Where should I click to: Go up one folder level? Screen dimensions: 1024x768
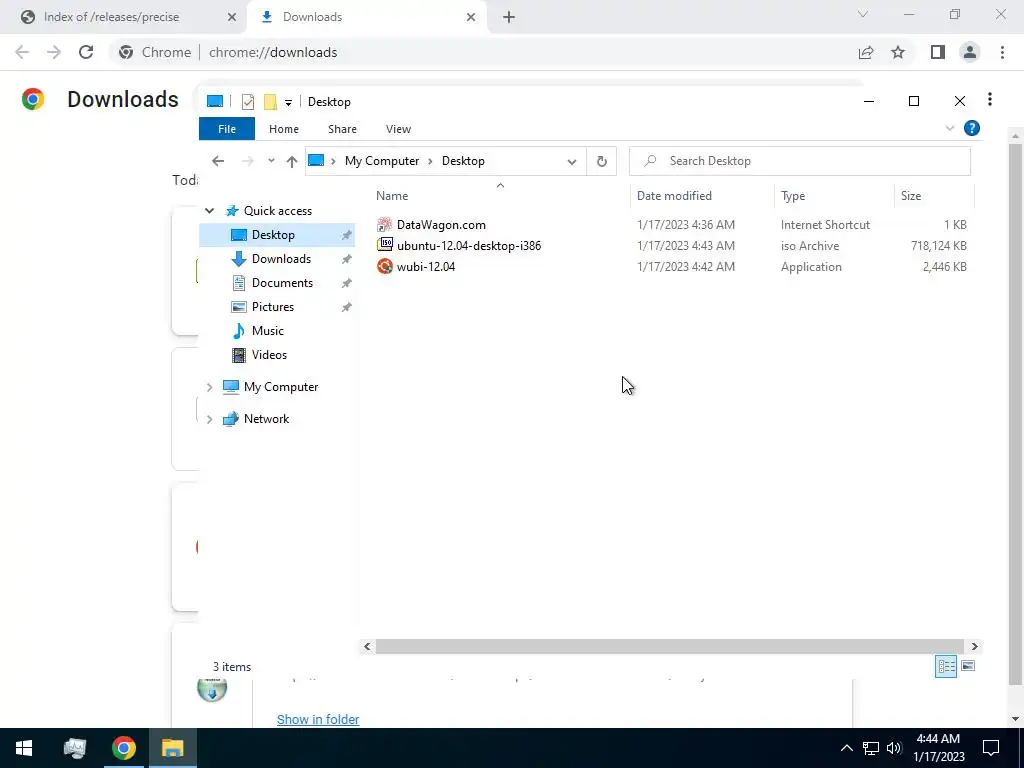291,161
